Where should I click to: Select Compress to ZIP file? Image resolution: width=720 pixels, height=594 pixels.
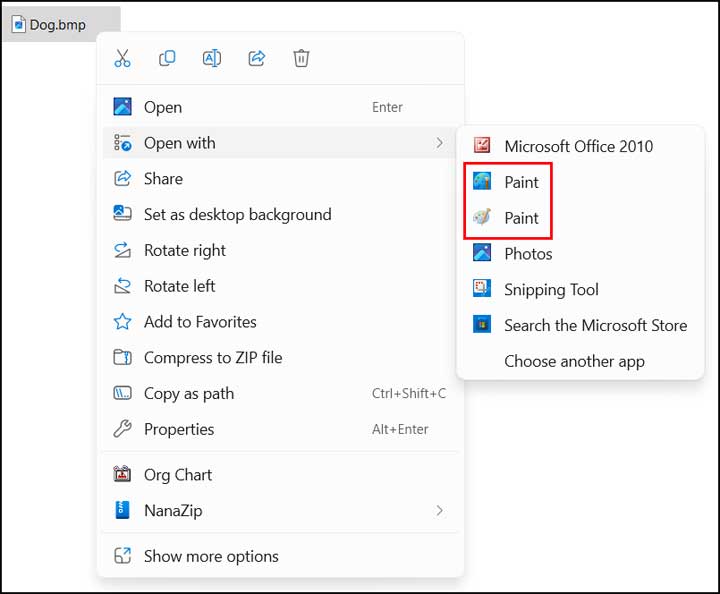click(280, 358)
